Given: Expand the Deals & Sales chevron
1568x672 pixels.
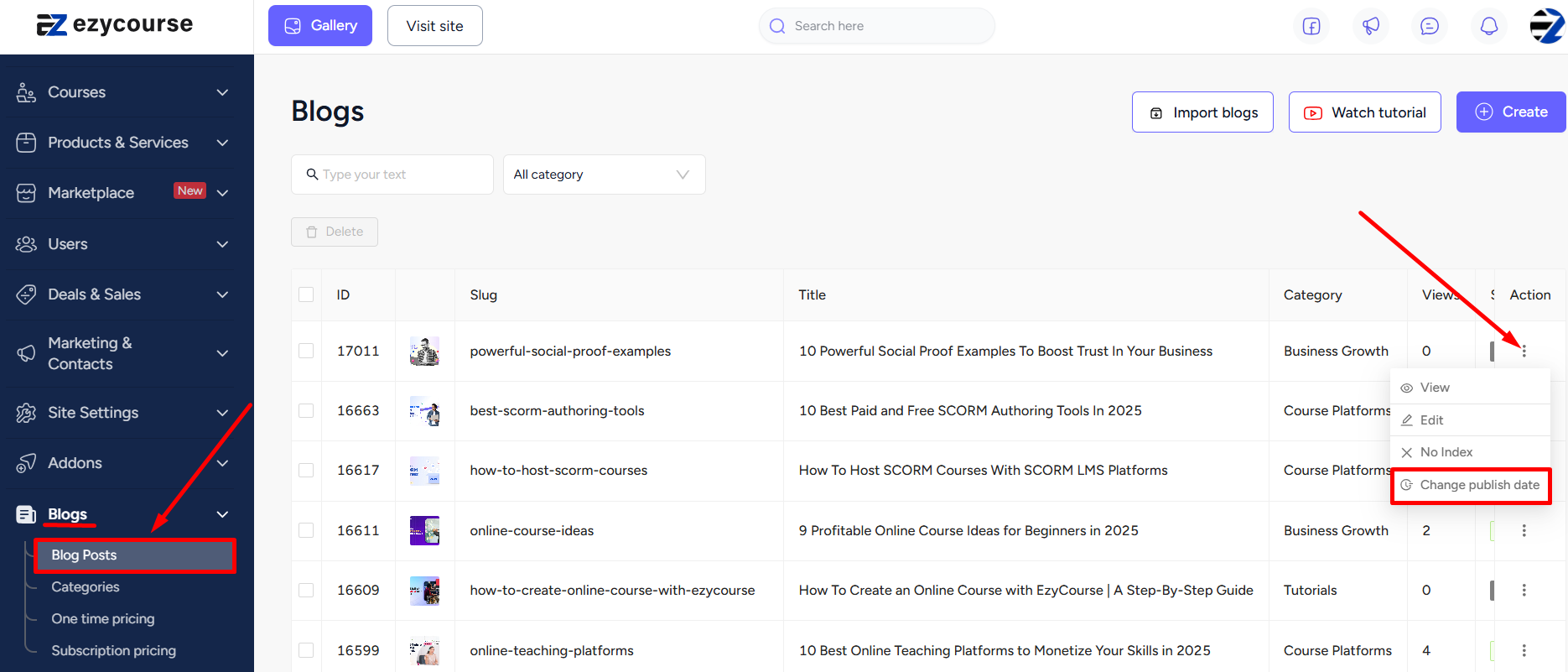Looking at the screenshot, I should point(222,294).
